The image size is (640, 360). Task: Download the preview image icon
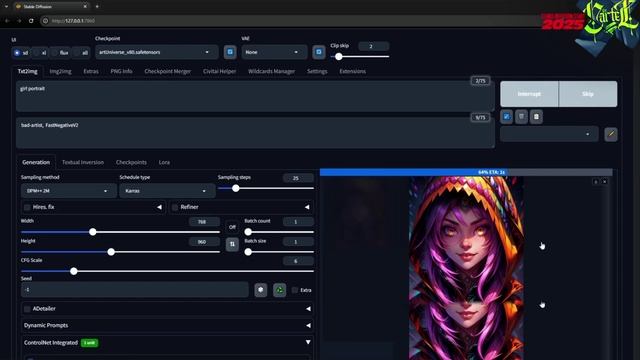point(596,181)
